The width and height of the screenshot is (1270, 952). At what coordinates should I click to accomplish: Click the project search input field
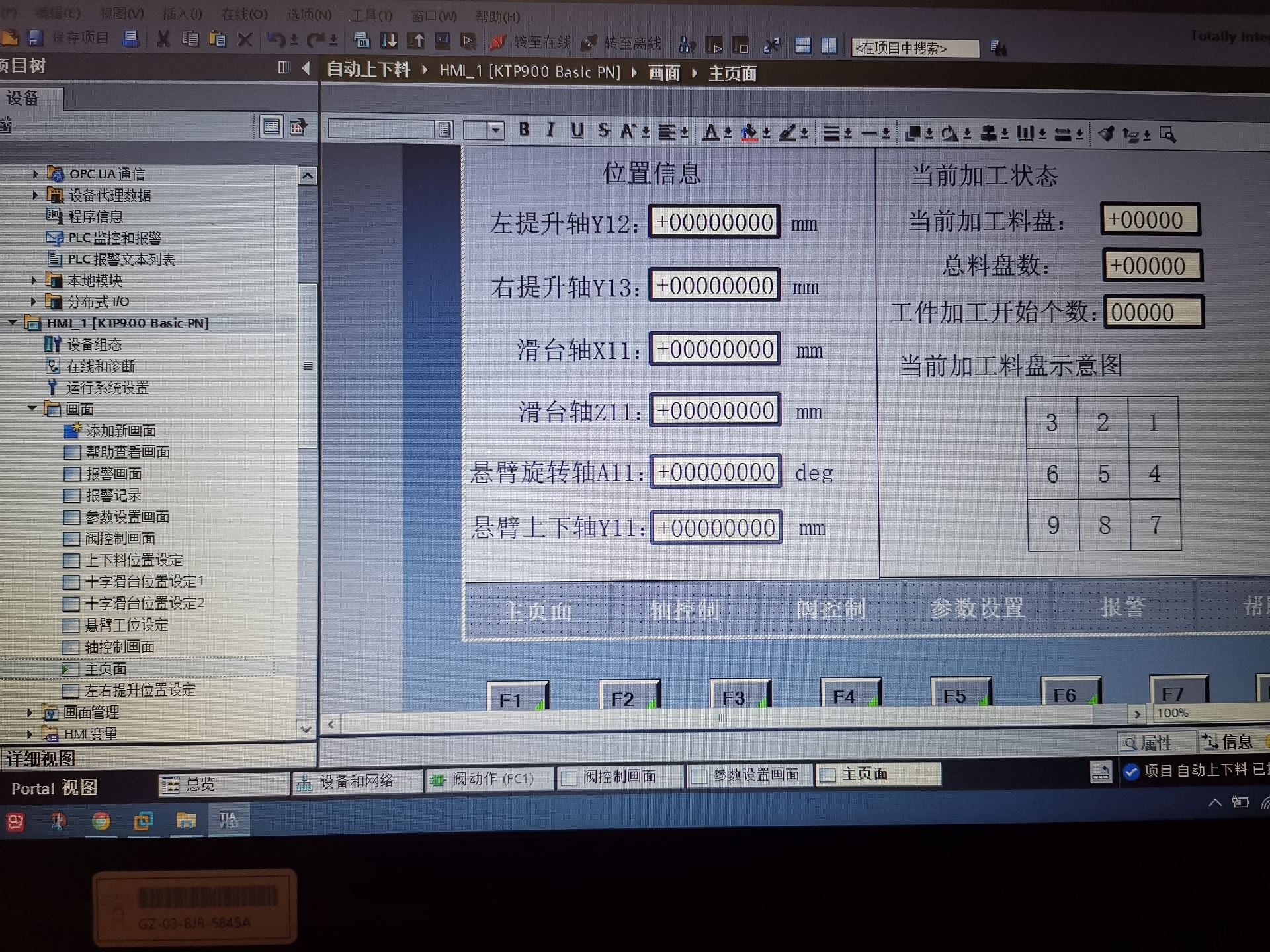[914, 48]
